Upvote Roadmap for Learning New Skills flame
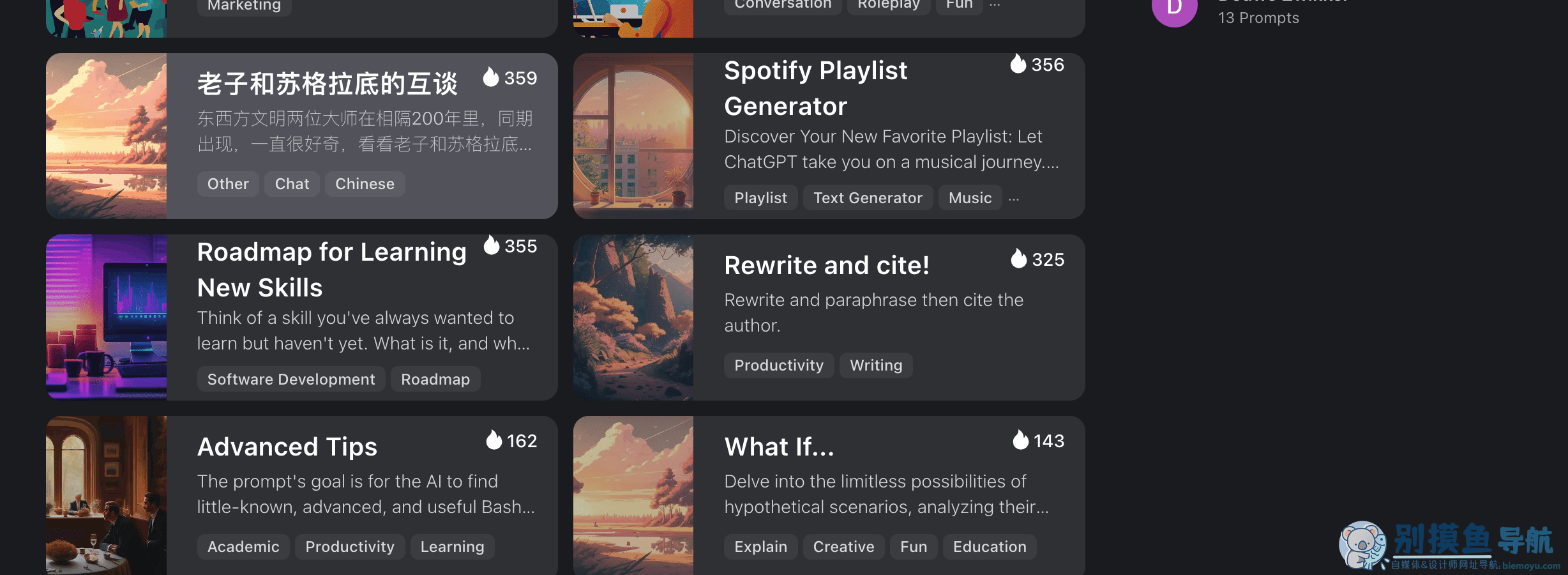Image resolution: width=1568 pixels, height=575 pixels. [491, 245]
